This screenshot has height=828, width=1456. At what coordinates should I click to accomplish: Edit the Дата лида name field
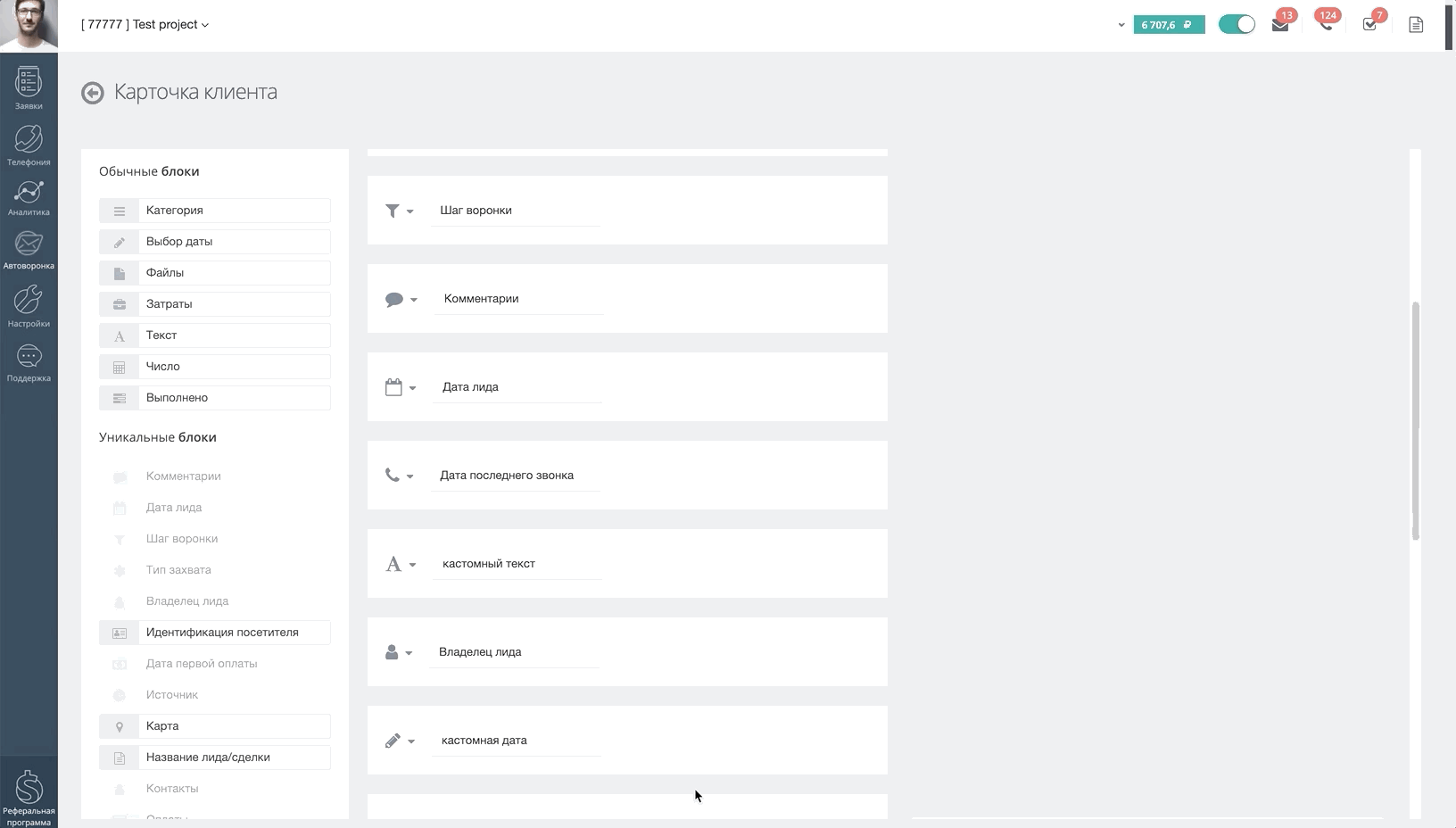(517, 388)
